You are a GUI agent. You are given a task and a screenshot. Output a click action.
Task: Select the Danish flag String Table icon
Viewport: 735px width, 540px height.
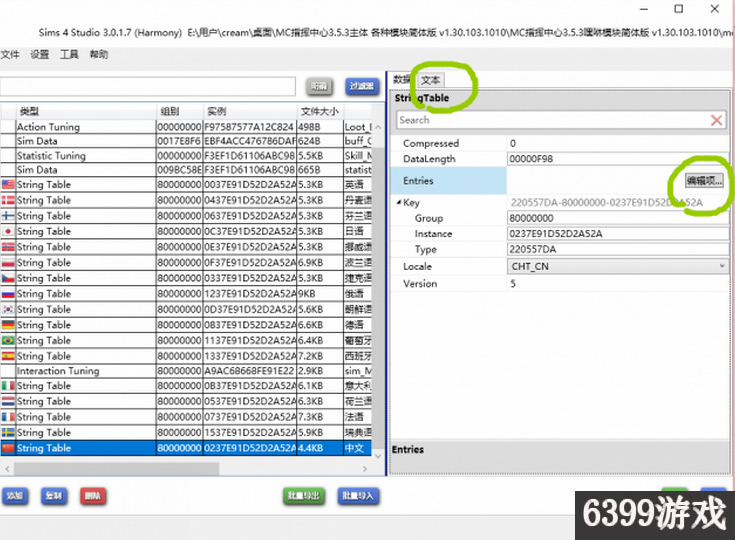pos(8,200)
